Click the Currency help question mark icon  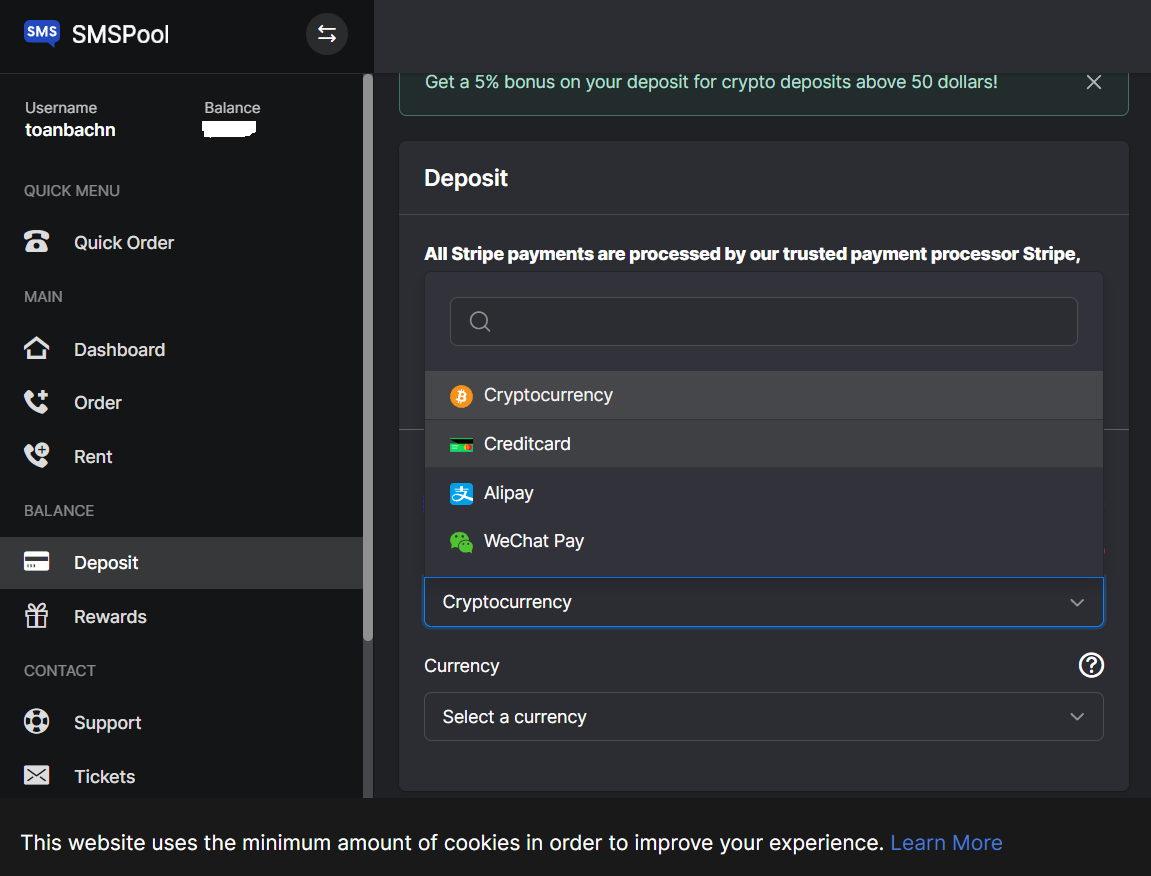click(1091, 665)
